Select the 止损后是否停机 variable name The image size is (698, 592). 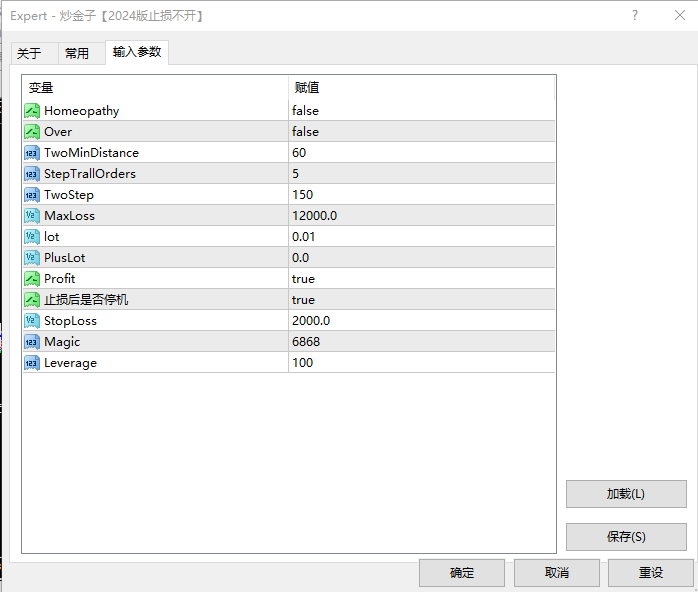pos(86,300)
